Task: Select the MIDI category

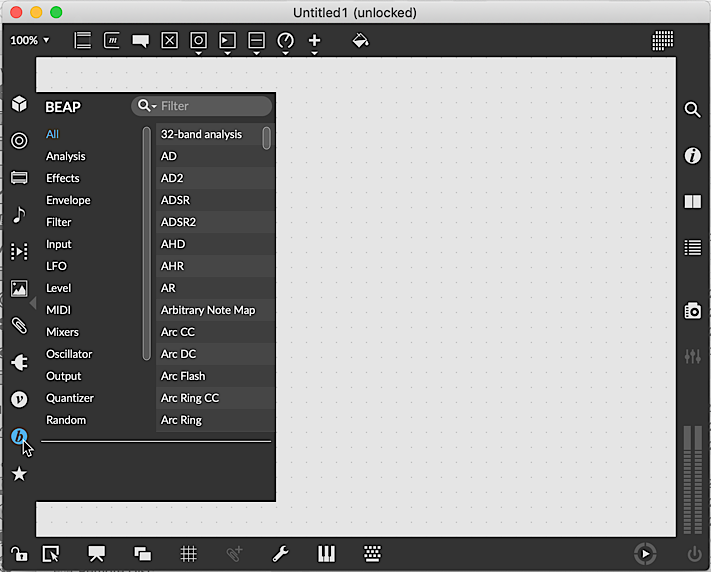Action: [x=58, y=310]
